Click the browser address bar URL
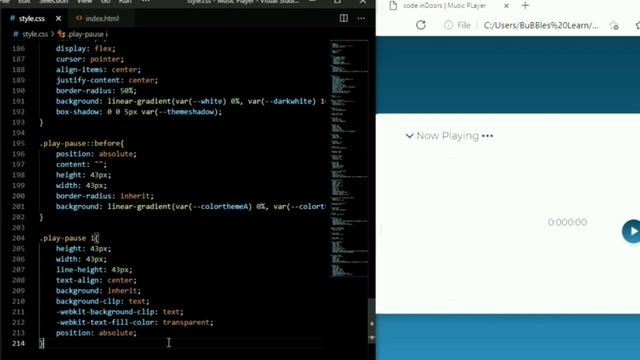This screenshot has height=360, width=640. [x=541, y=25]
